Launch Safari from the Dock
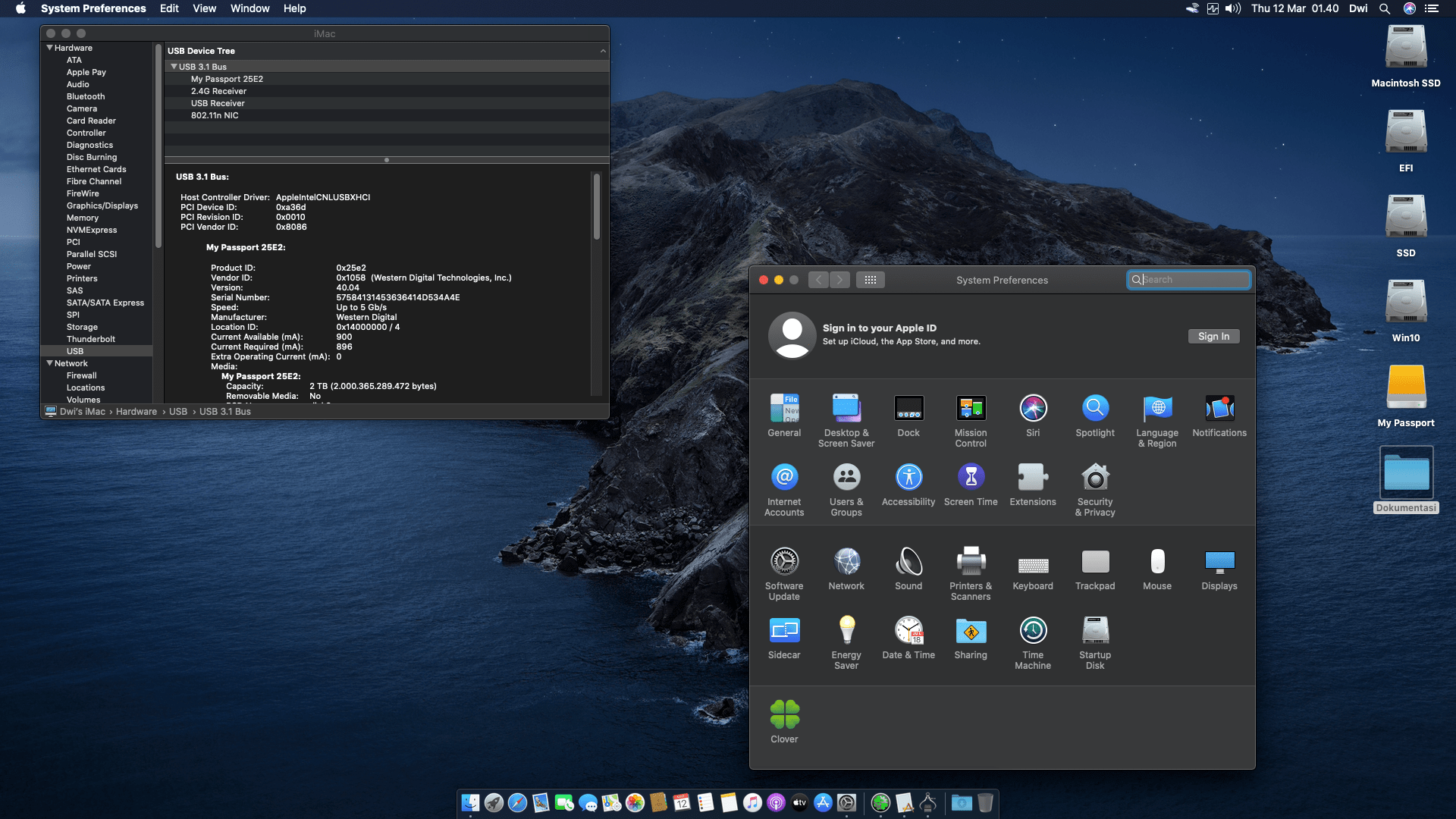Image resolution: width=1456 pixels, height=819 pixels. click(519, 802)
